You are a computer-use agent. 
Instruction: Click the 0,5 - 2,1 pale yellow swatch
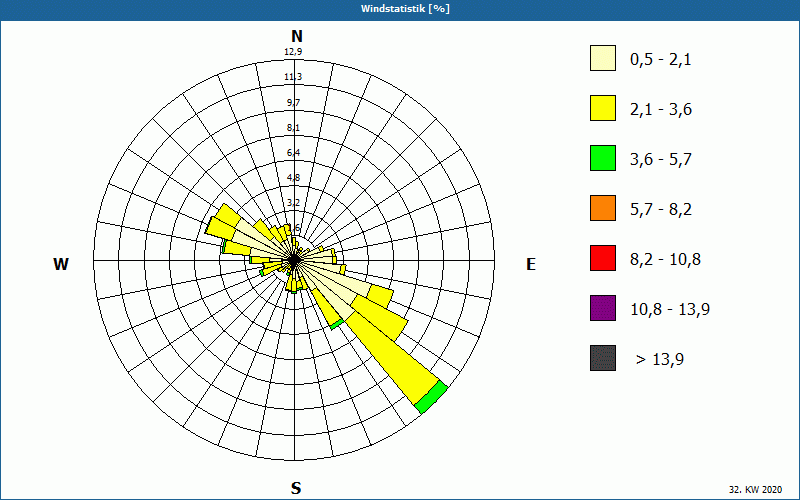(603, 58)
